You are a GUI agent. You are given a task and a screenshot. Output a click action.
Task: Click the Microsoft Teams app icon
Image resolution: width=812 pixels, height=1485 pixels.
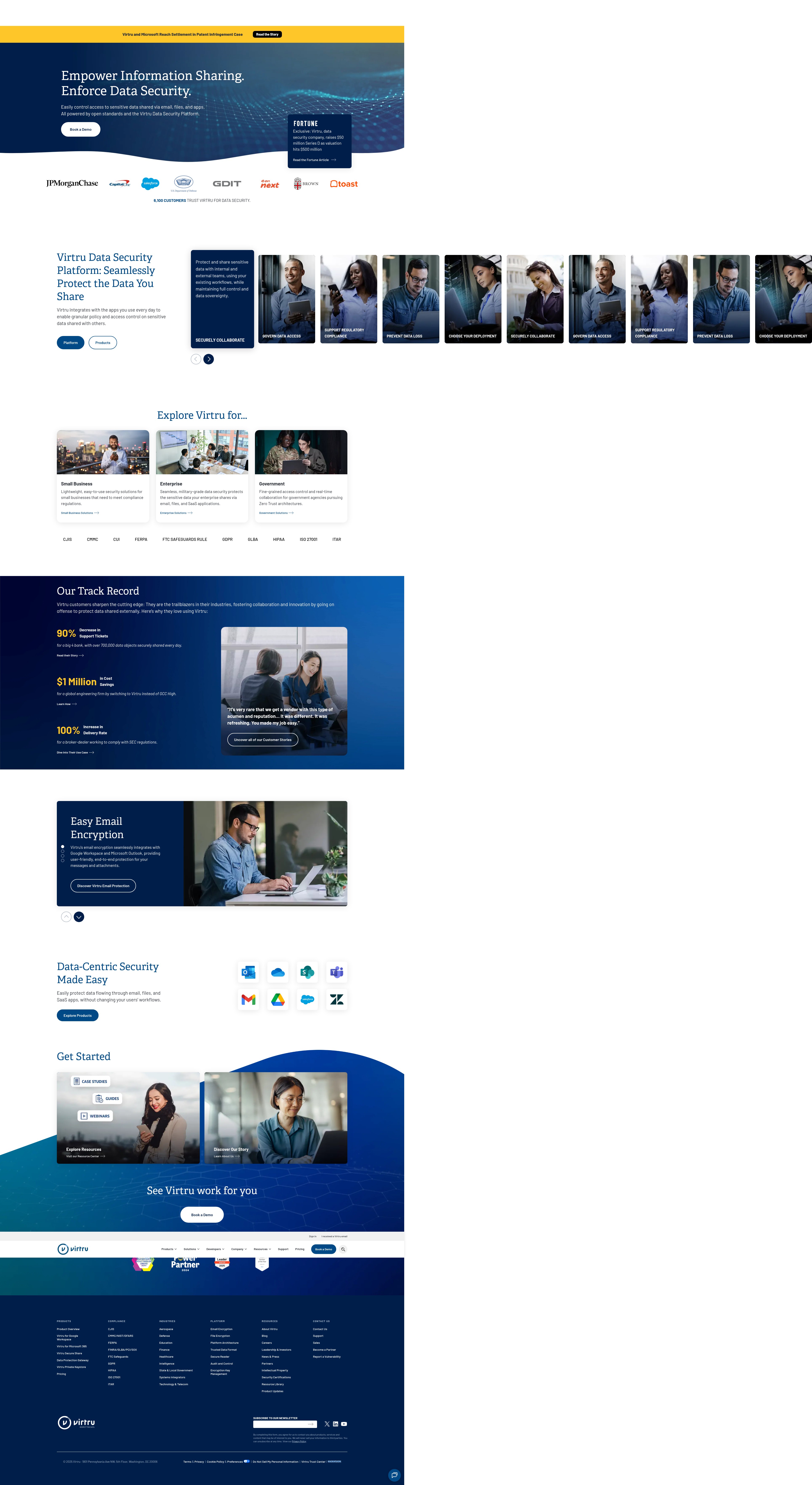pos(337,973)
